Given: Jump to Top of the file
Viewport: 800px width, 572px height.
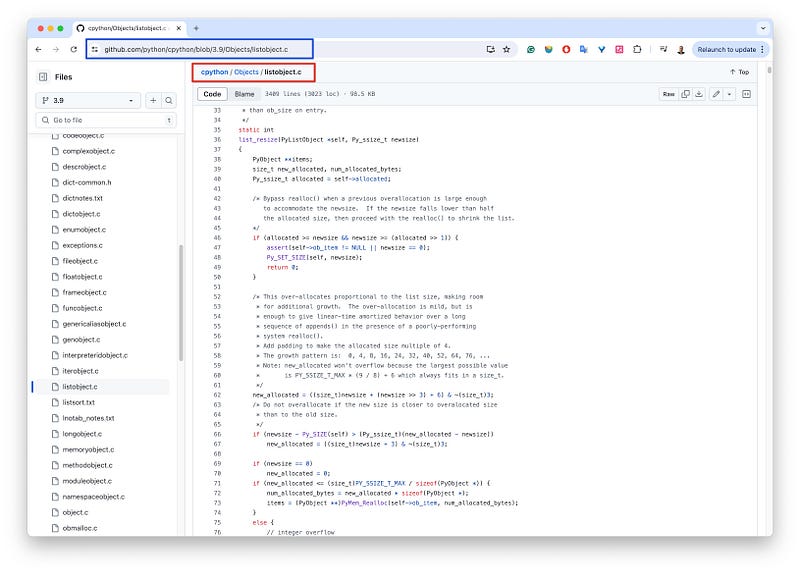Looking at the screenshot, I should coord(739,72).
